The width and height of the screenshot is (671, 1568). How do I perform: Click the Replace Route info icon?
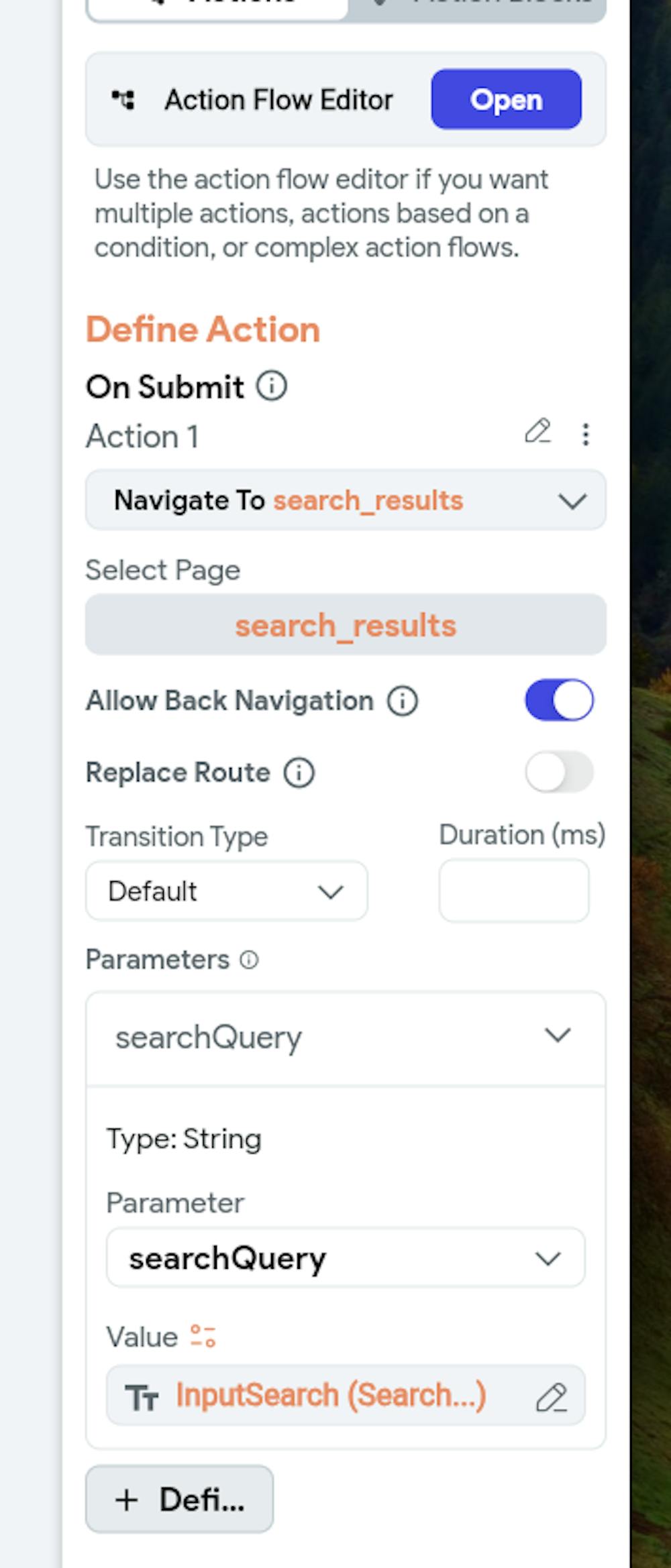point(299,773)
